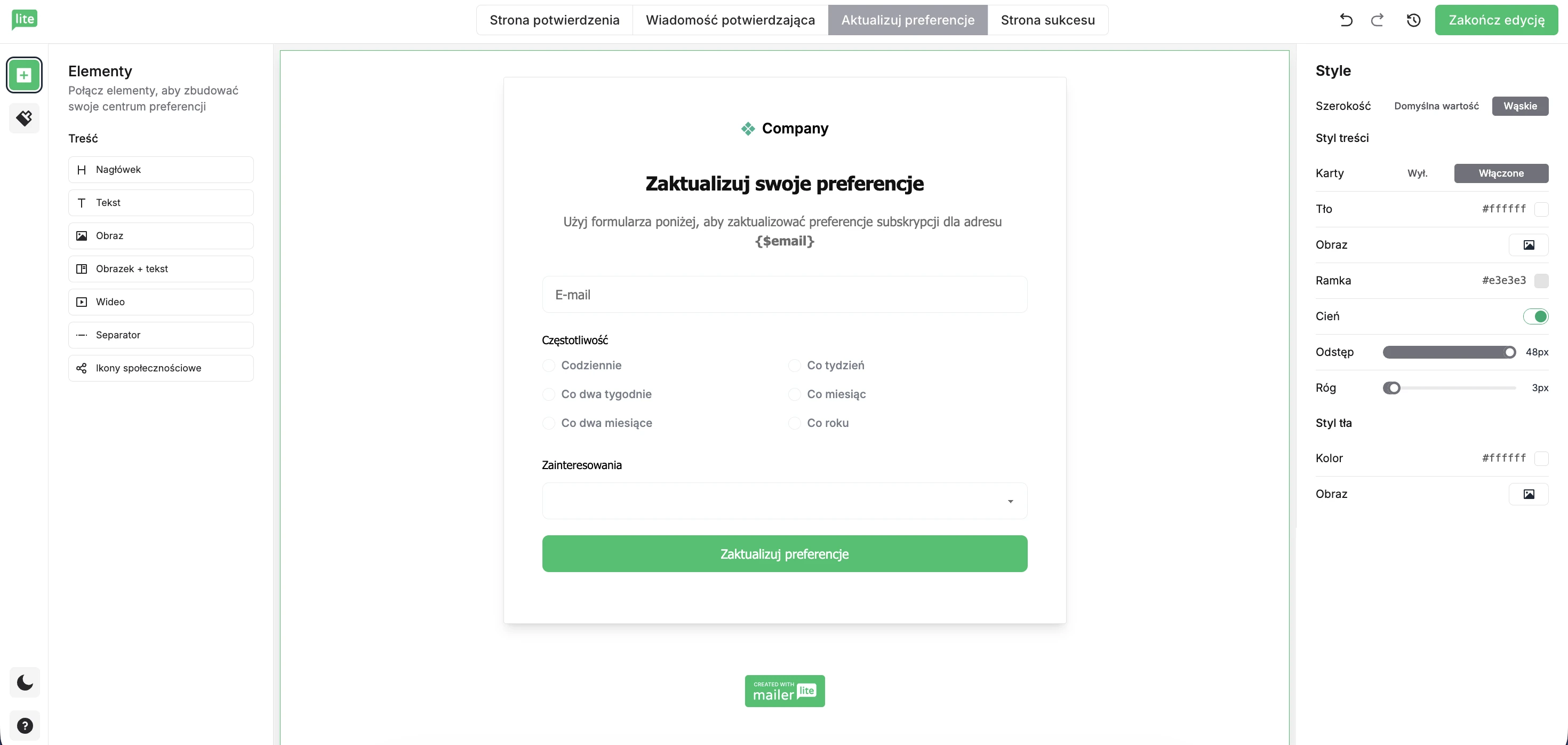Enable the Cień shadow toggle
This screenshot has width=1568, height=745.
(1537, 316)
